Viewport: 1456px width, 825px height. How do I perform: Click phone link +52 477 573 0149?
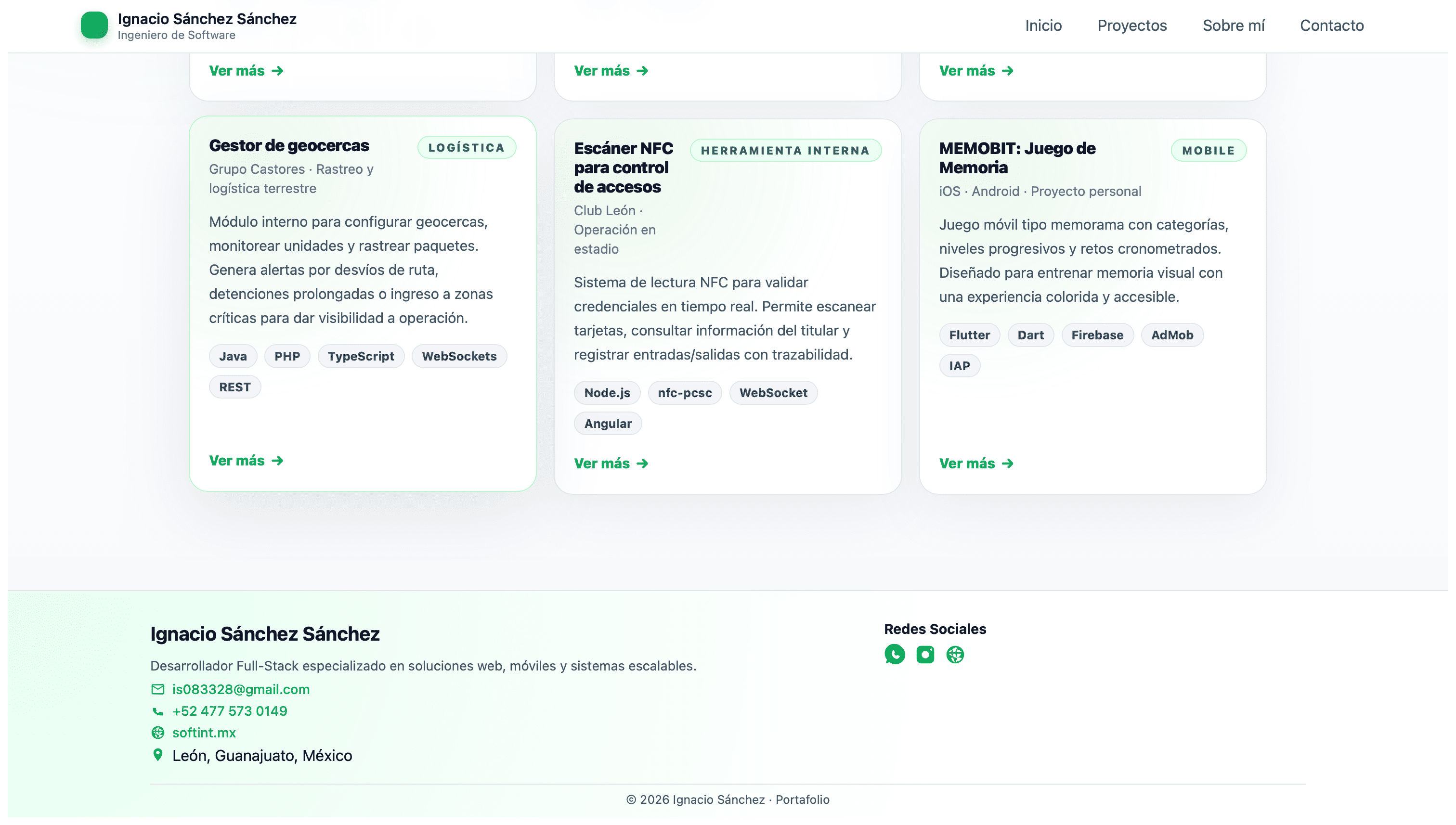click(x=230, y=711)
